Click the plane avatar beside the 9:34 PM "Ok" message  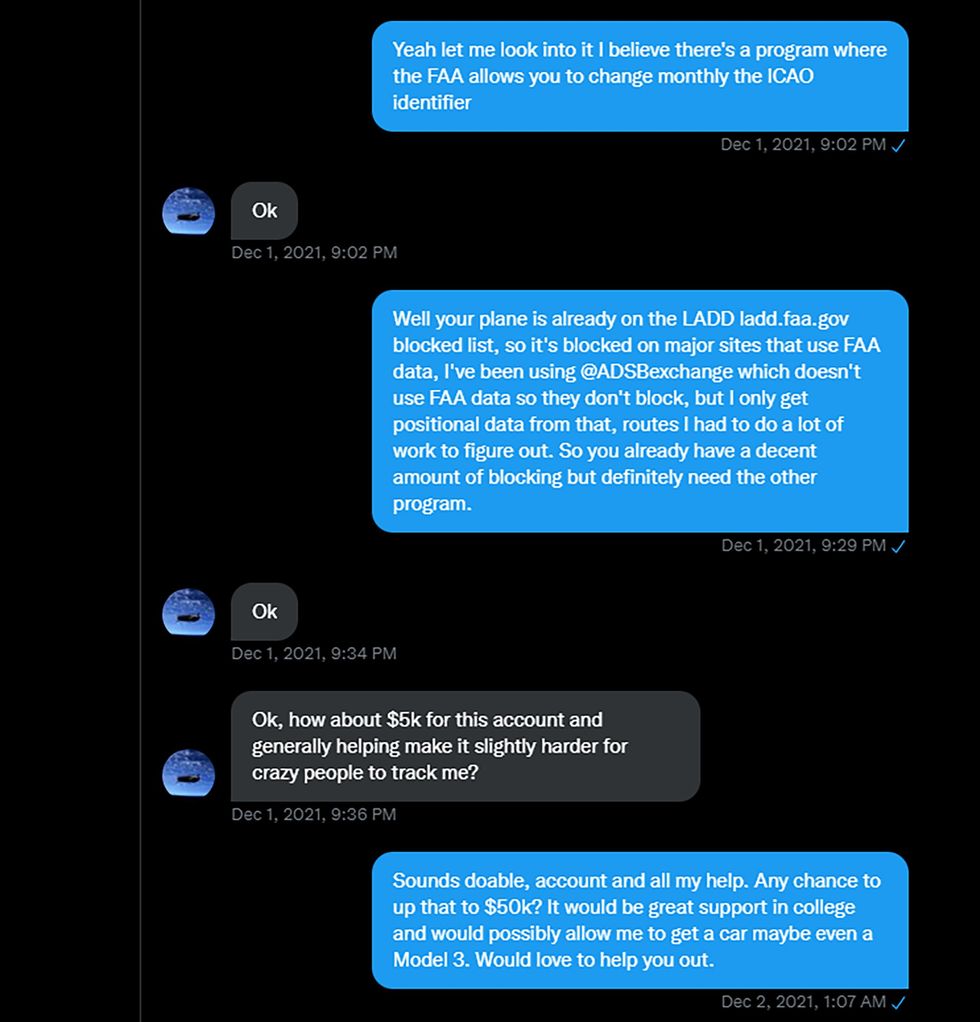pyautogui.click(x=187, y=611)
